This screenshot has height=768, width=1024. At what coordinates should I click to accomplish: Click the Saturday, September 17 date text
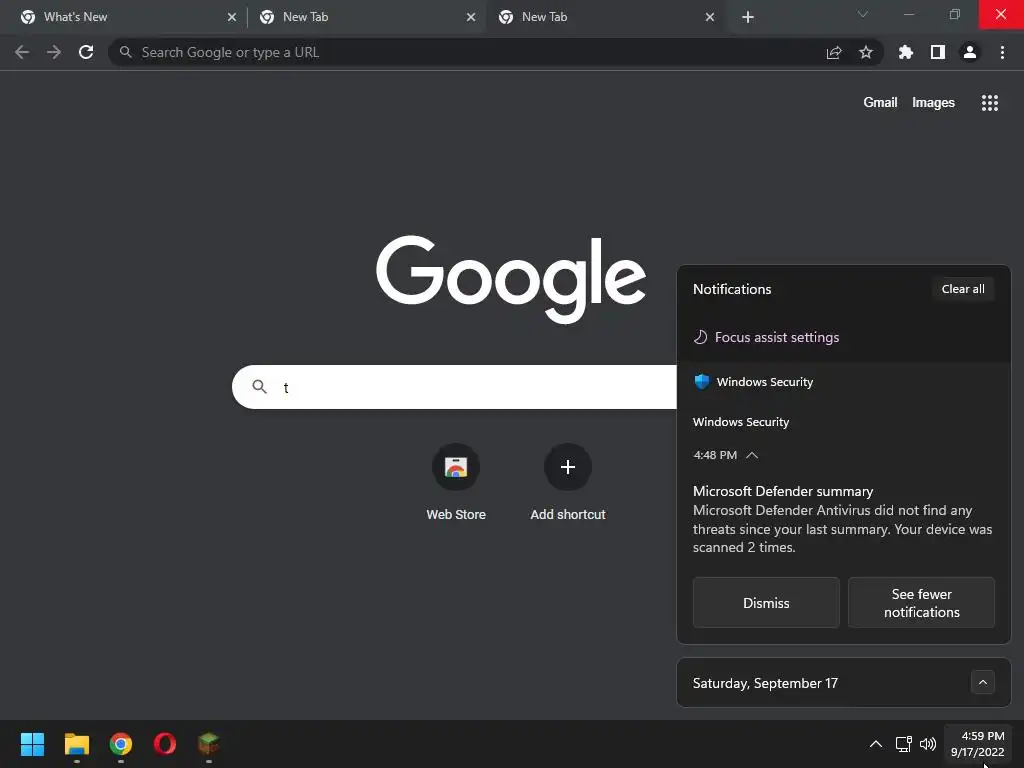pos(765,683)
